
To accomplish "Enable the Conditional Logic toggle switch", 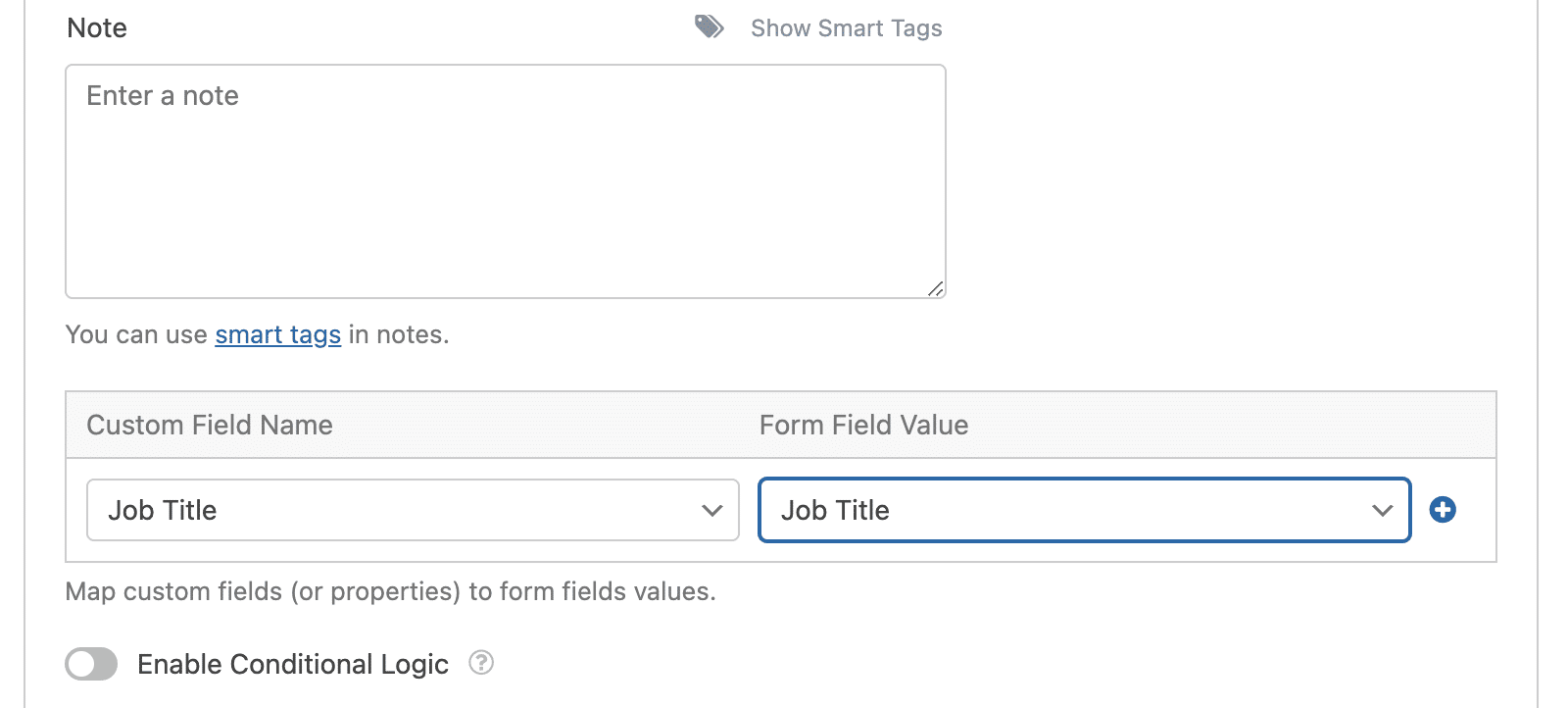I will [x=91, y=664].
